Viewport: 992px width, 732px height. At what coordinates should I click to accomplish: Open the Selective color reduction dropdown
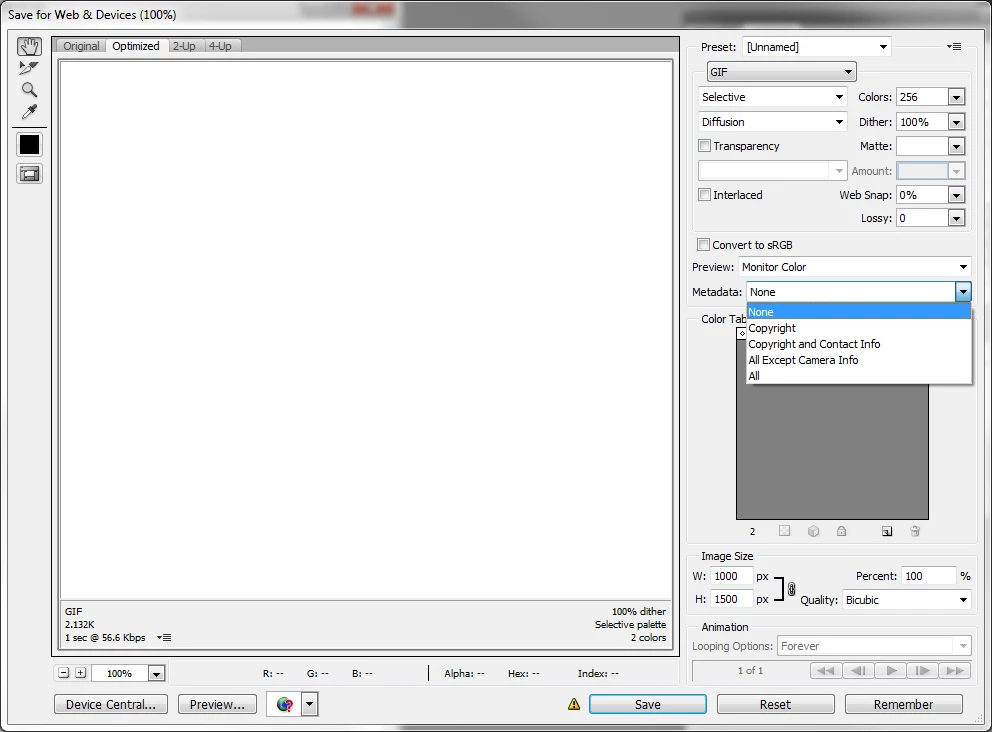(x=772, y=97)
